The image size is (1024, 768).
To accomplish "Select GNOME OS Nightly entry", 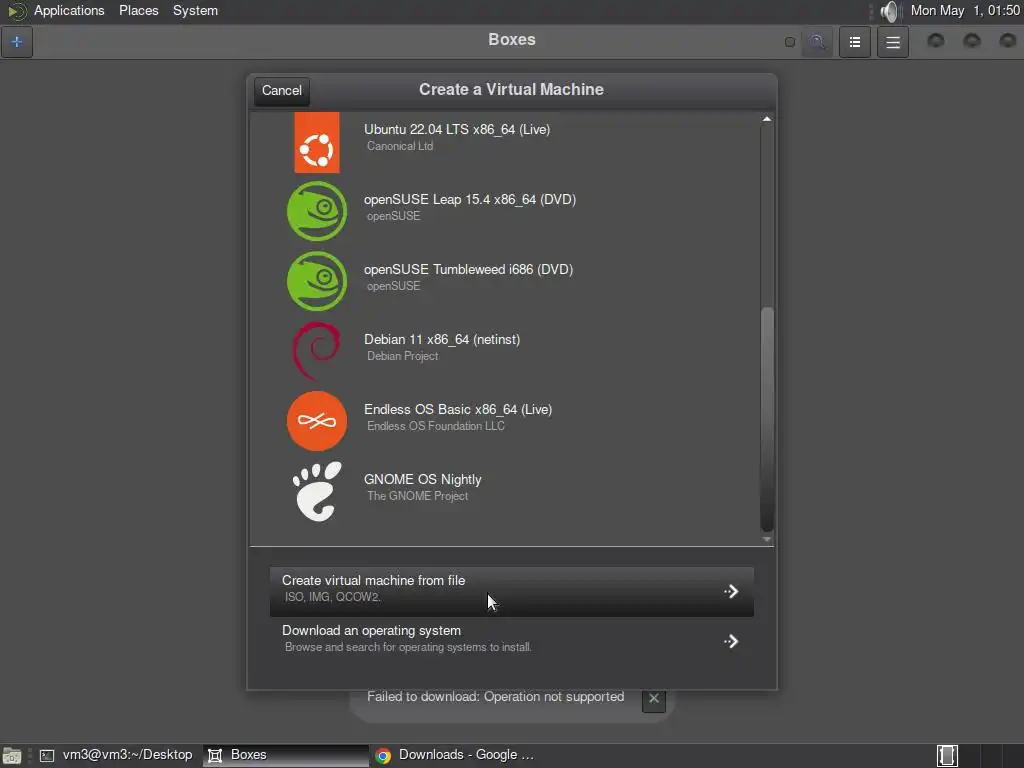I will (505, 491).
